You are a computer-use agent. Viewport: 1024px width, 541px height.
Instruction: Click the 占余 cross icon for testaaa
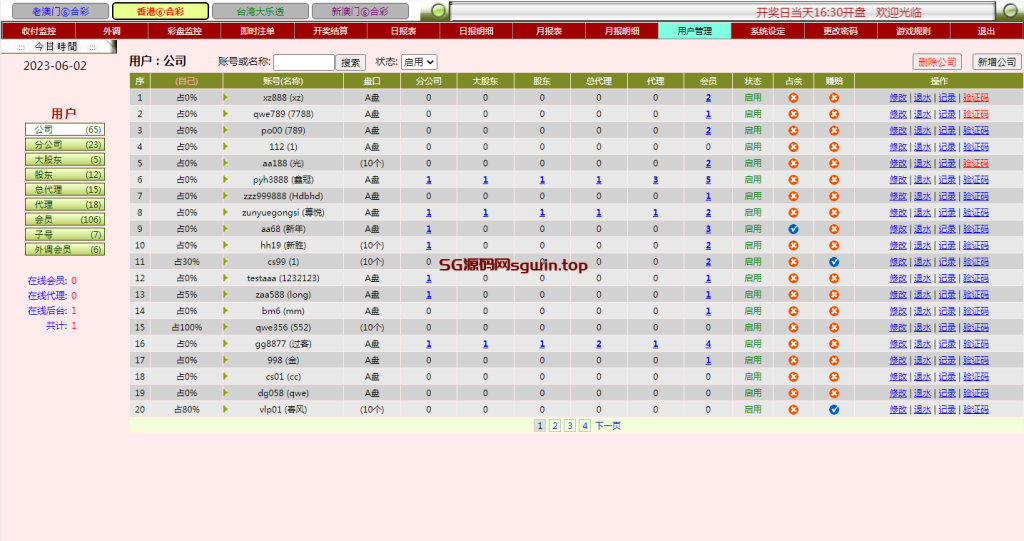(x=793, y=278)
